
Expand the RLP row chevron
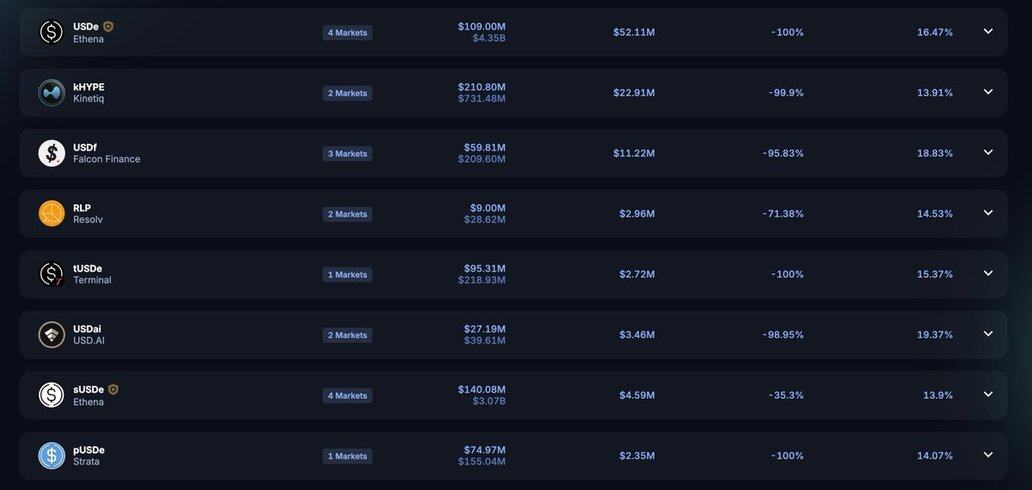(988, 213)
